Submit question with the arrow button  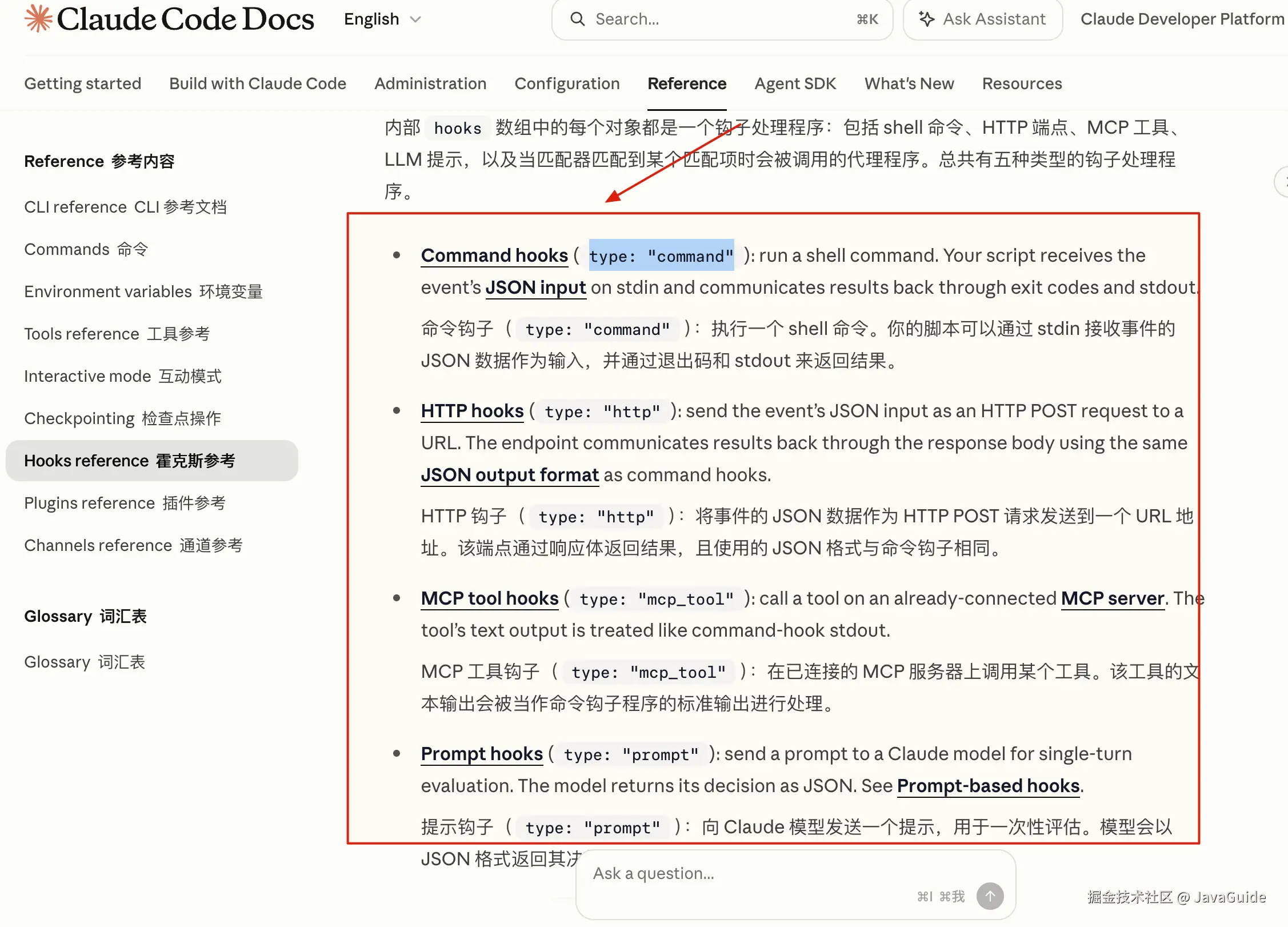[990, 896]
